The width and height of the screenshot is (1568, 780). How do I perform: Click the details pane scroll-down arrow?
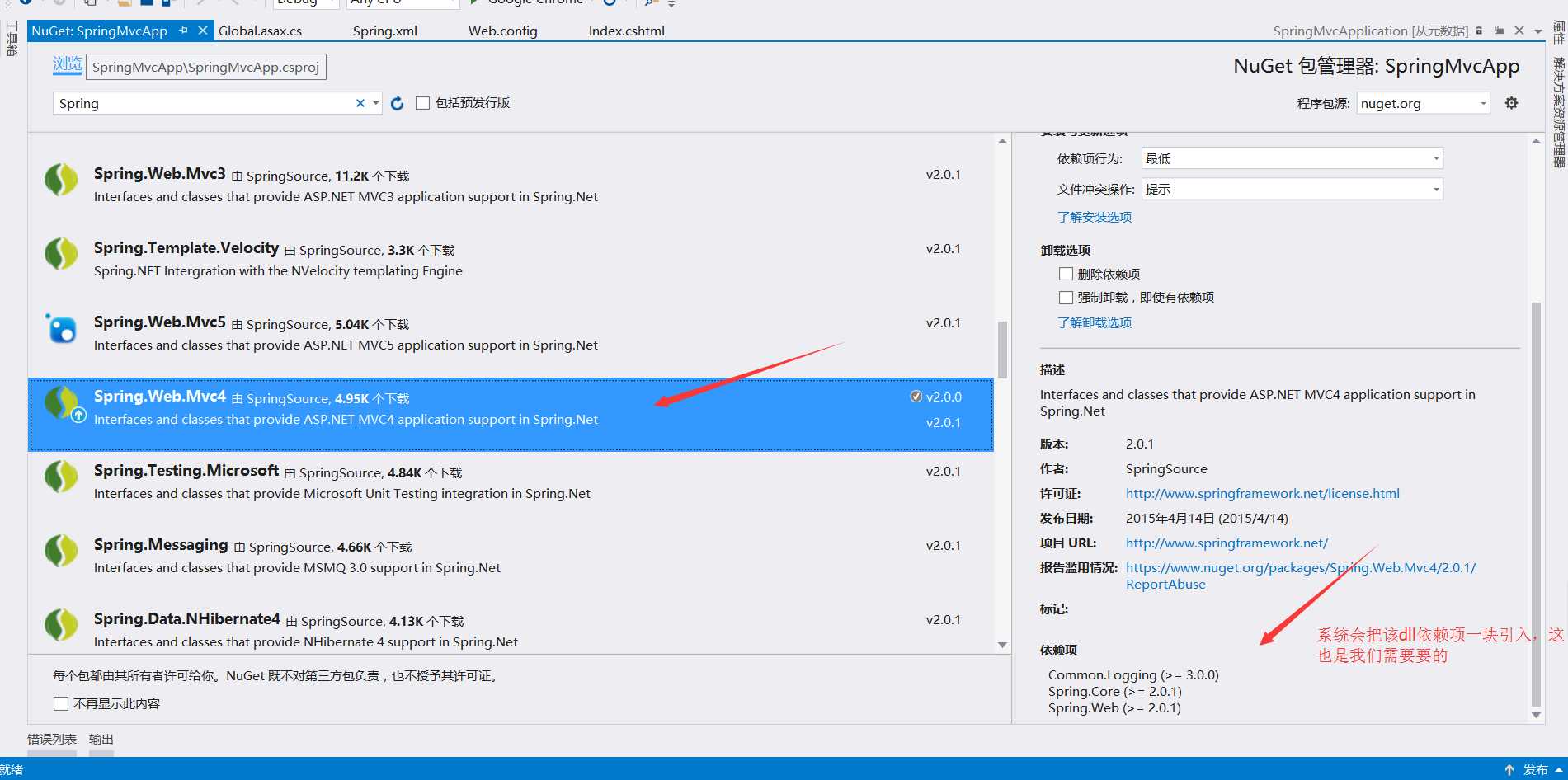point(1536,715)
